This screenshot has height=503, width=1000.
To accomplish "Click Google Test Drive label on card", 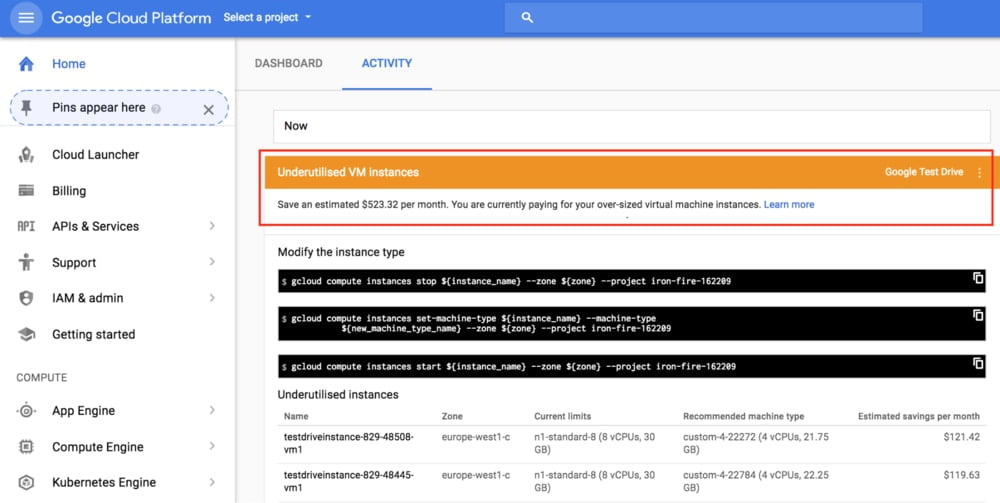I will pyautogui.click(x=924, y=172).
